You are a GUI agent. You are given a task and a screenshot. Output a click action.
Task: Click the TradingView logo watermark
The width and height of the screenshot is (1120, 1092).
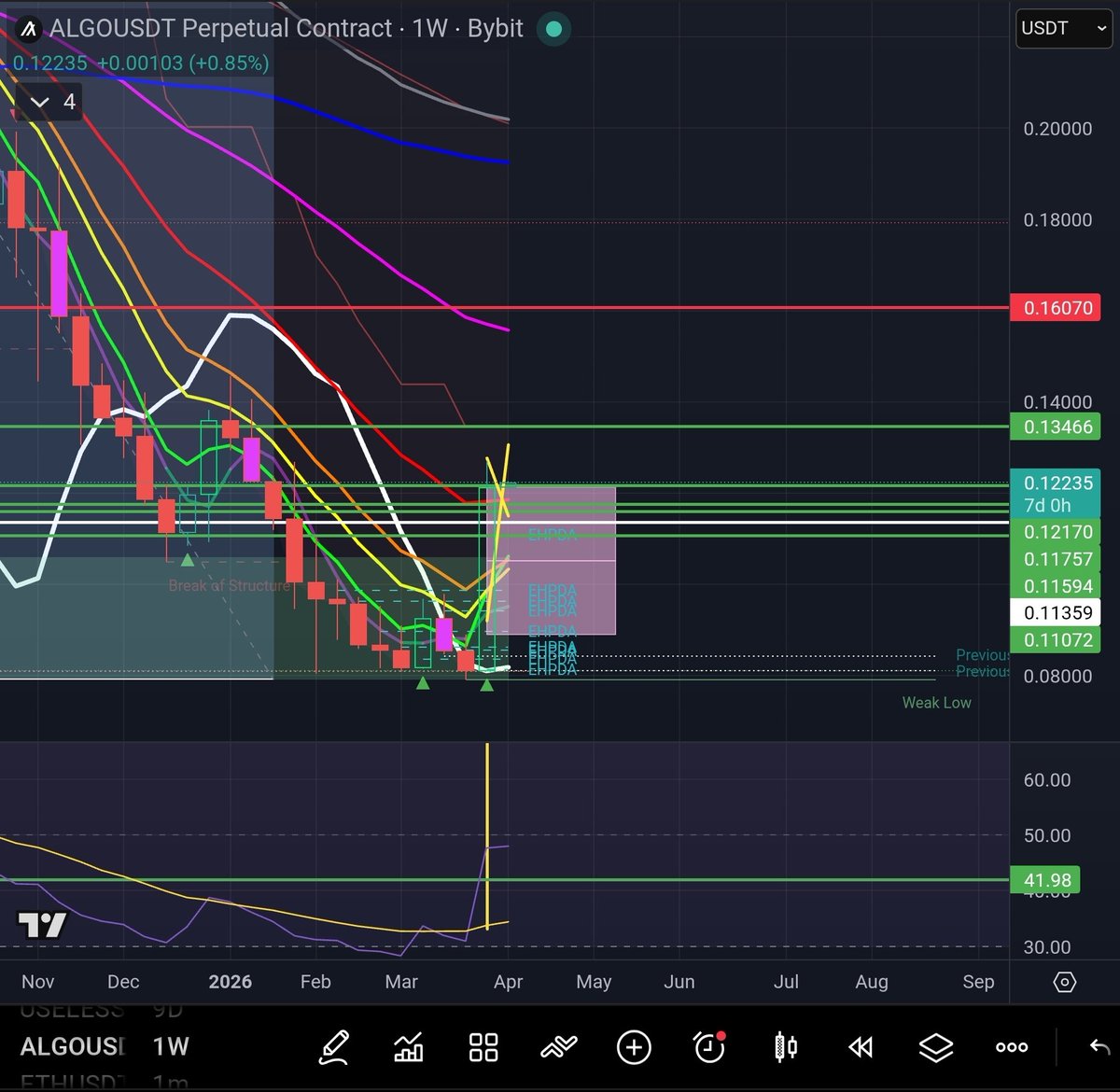(42, 925)
